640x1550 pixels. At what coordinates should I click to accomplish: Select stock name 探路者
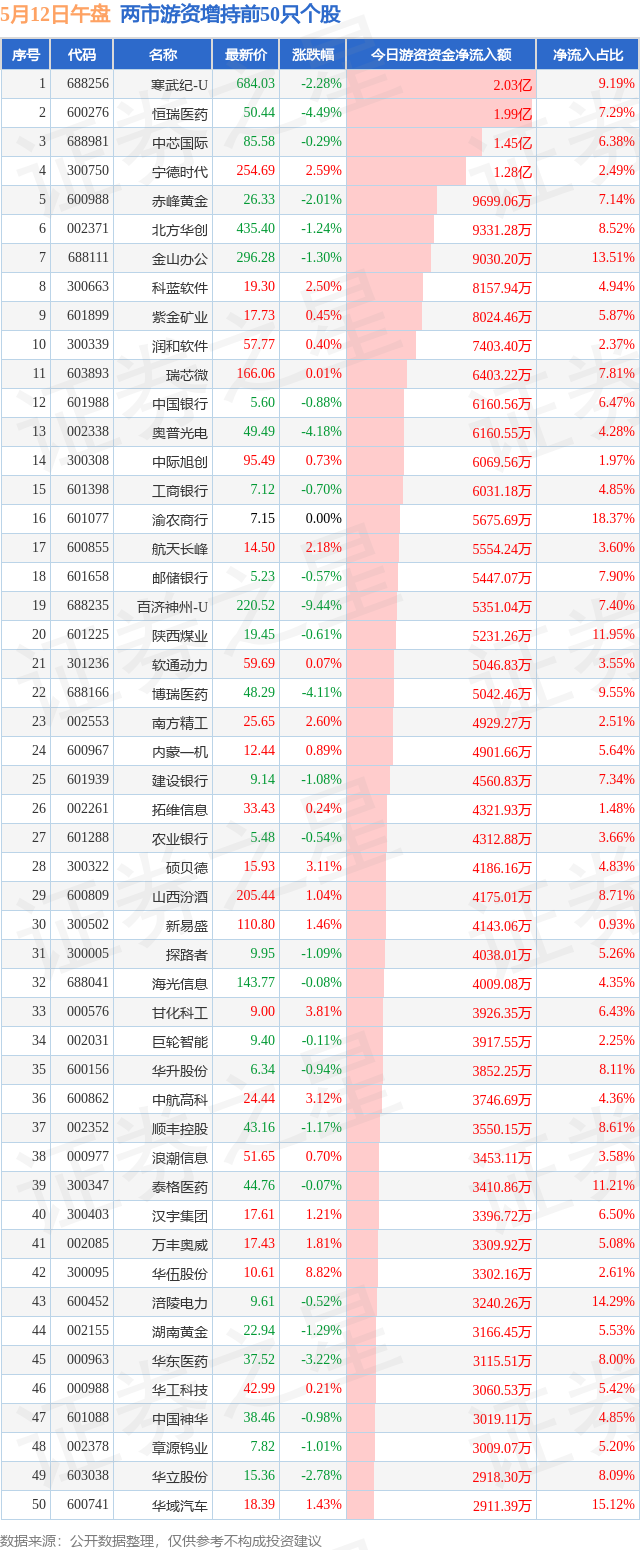click(187, 954)
